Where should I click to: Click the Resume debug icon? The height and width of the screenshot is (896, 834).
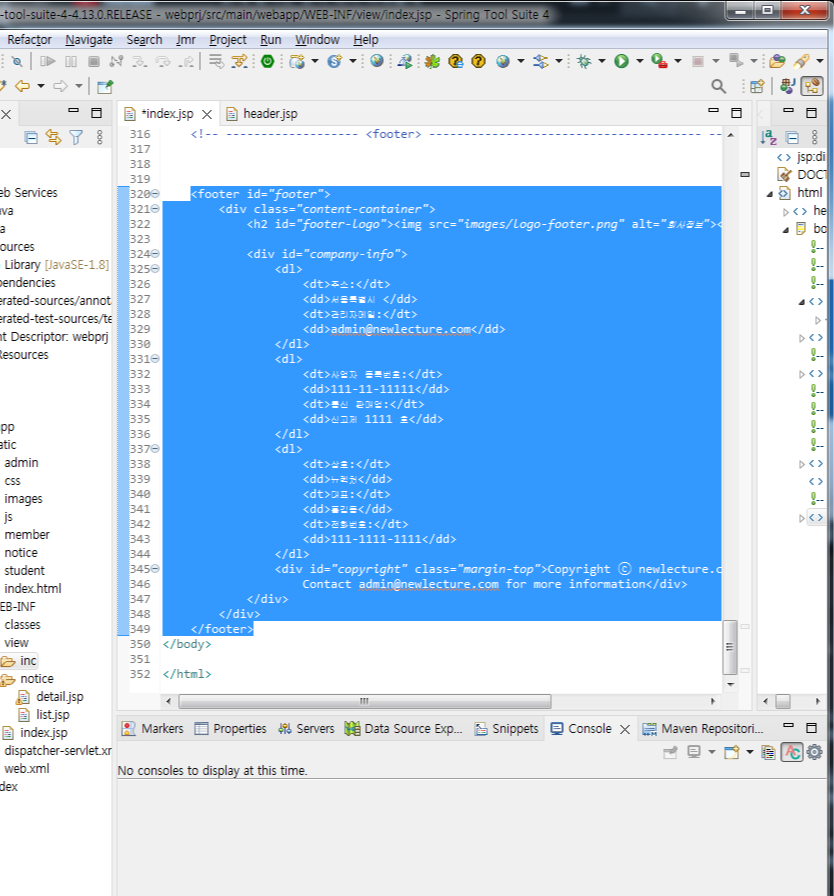click(48, 61)
